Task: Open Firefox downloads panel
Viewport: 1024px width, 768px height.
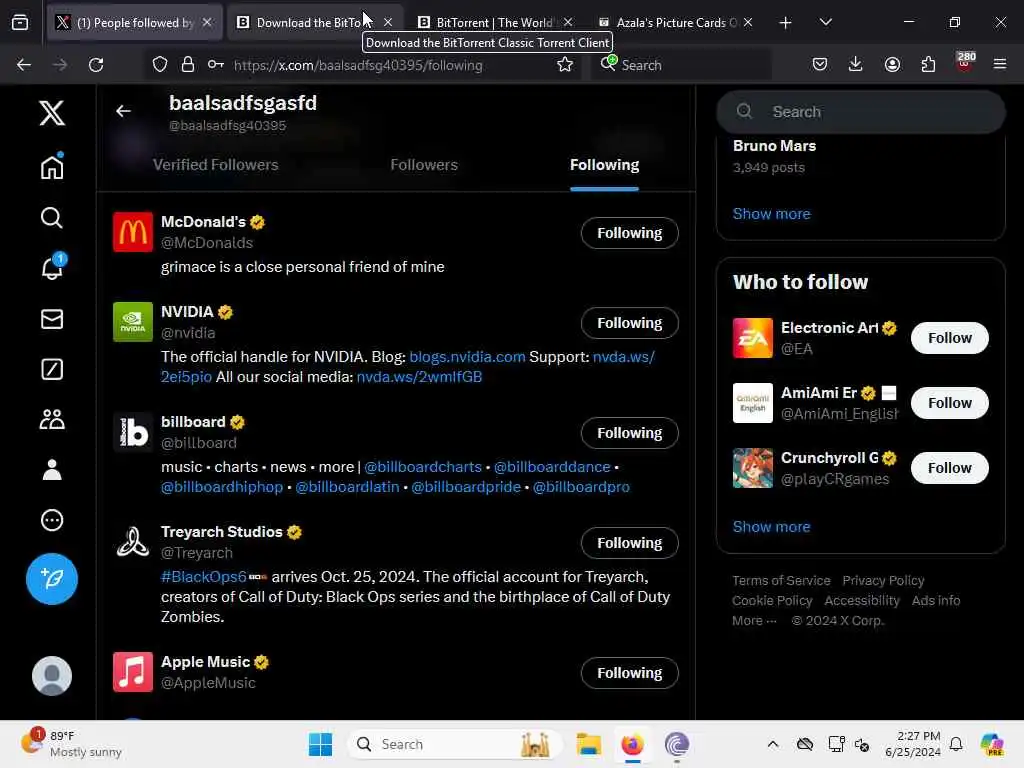Action: coord(856,65)
